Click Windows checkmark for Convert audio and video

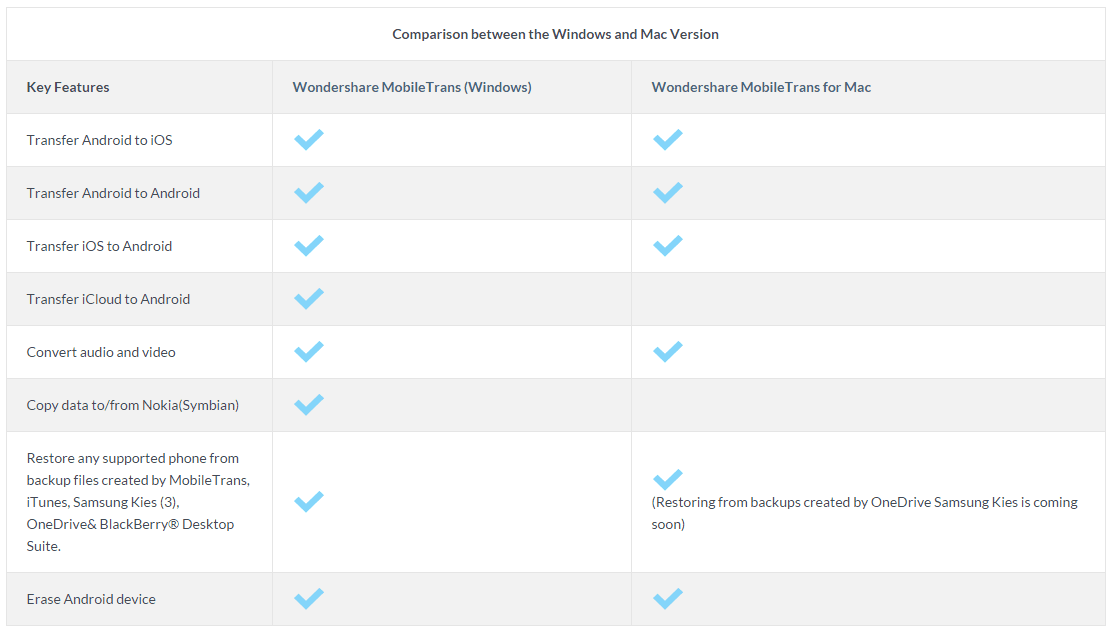tap(309, 351)
